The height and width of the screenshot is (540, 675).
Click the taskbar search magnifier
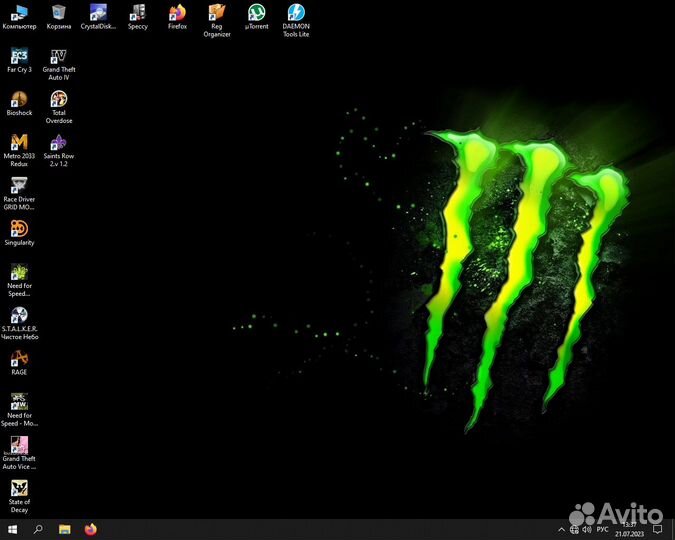click(x=39, y=529)
